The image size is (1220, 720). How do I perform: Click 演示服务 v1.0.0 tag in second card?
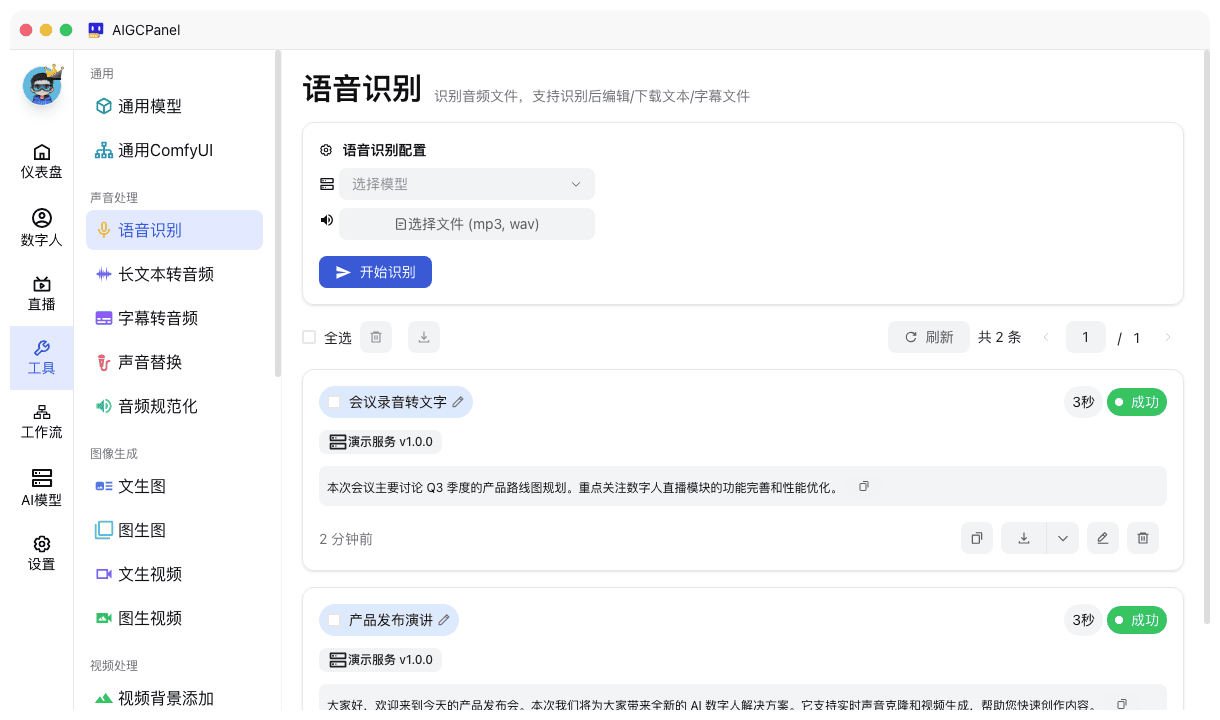381,659
